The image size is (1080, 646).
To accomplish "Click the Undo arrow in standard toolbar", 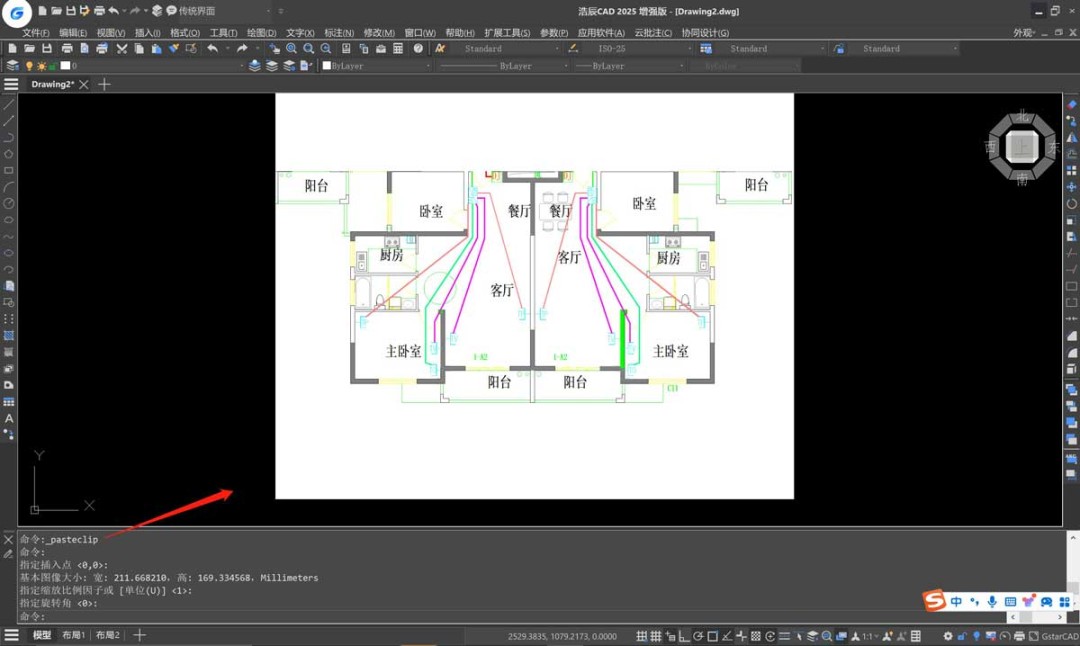I will coord(212,48).
